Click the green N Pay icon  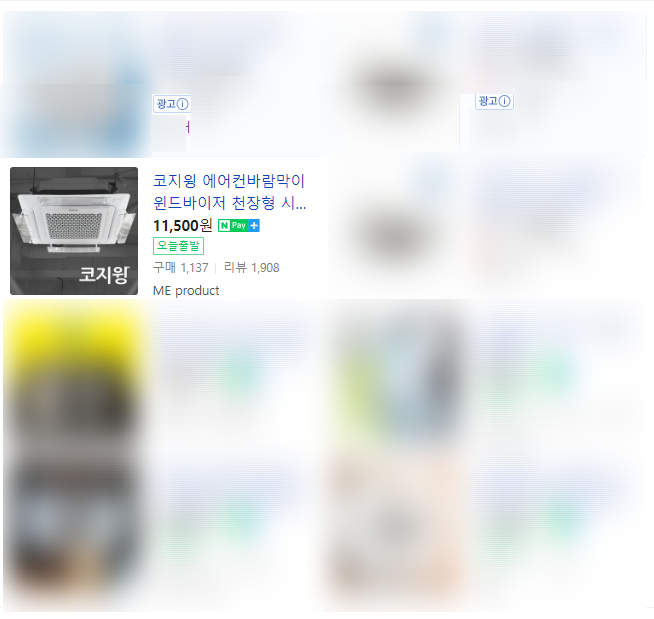tap(233, 226)
